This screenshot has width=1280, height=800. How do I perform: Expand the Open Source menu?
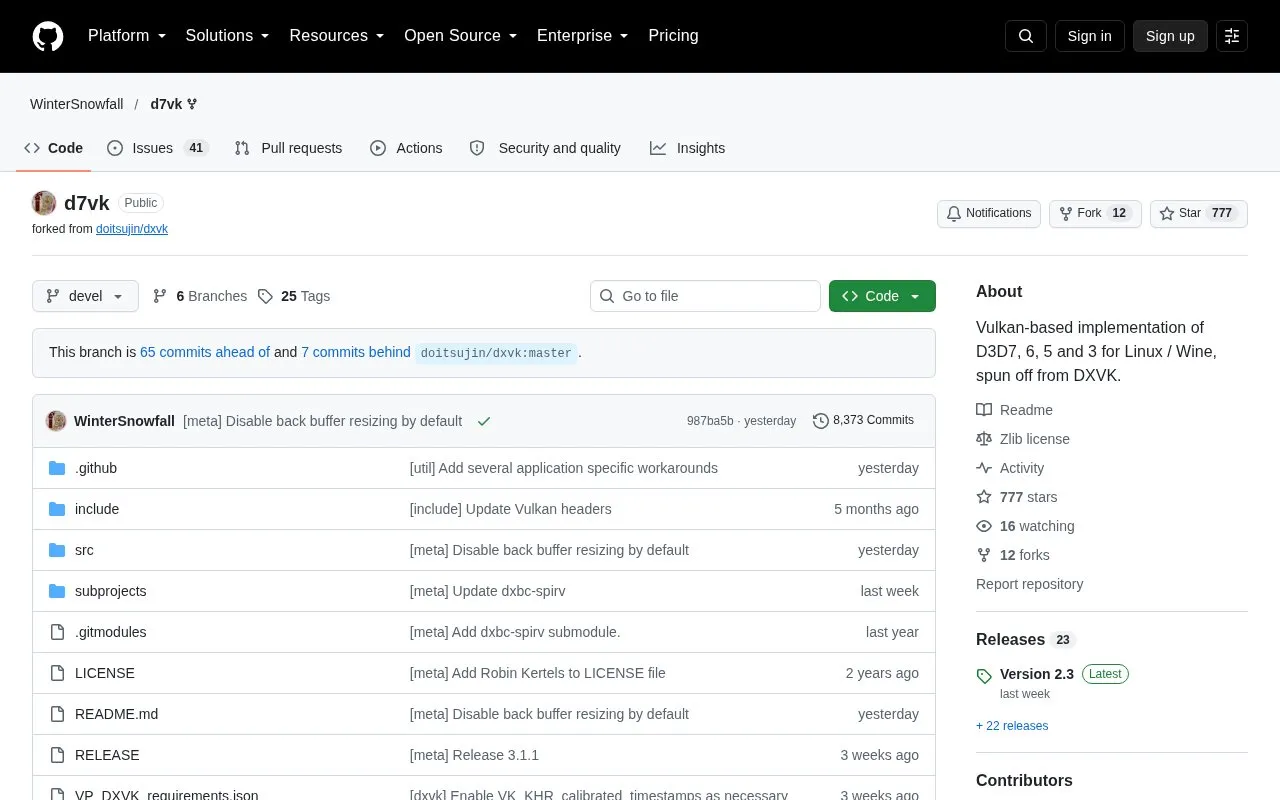(x=461, y=36)
